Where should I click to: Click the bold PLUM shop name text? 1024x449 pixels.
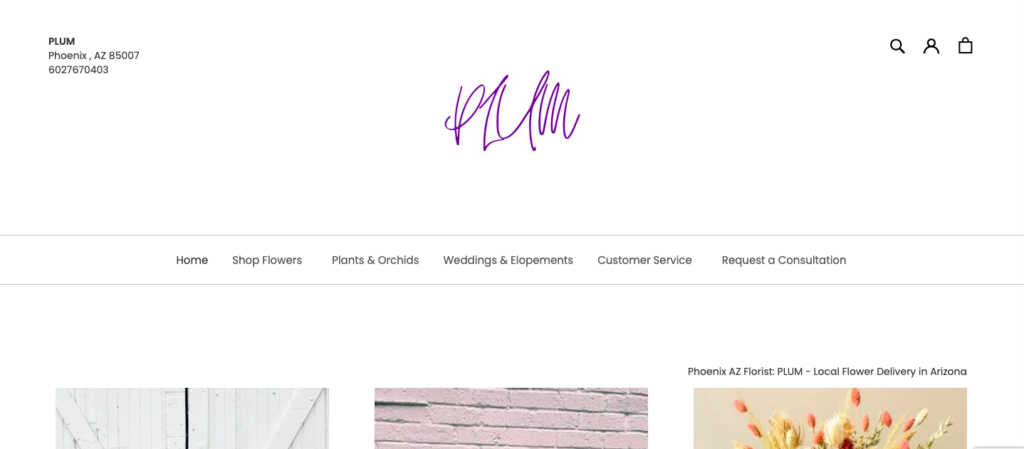[x=61, y=41]
